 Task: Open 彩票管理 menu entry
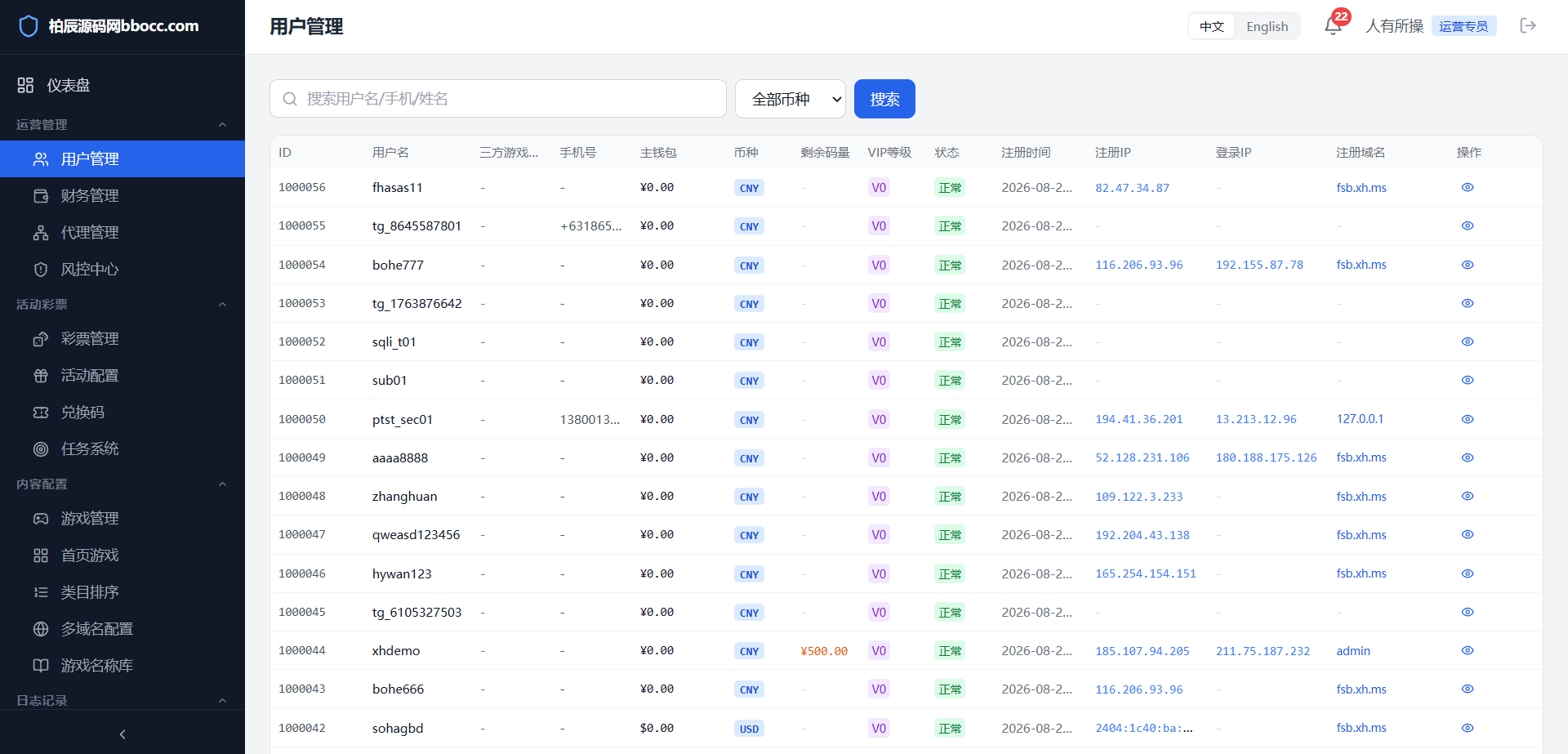pos(122,338)
